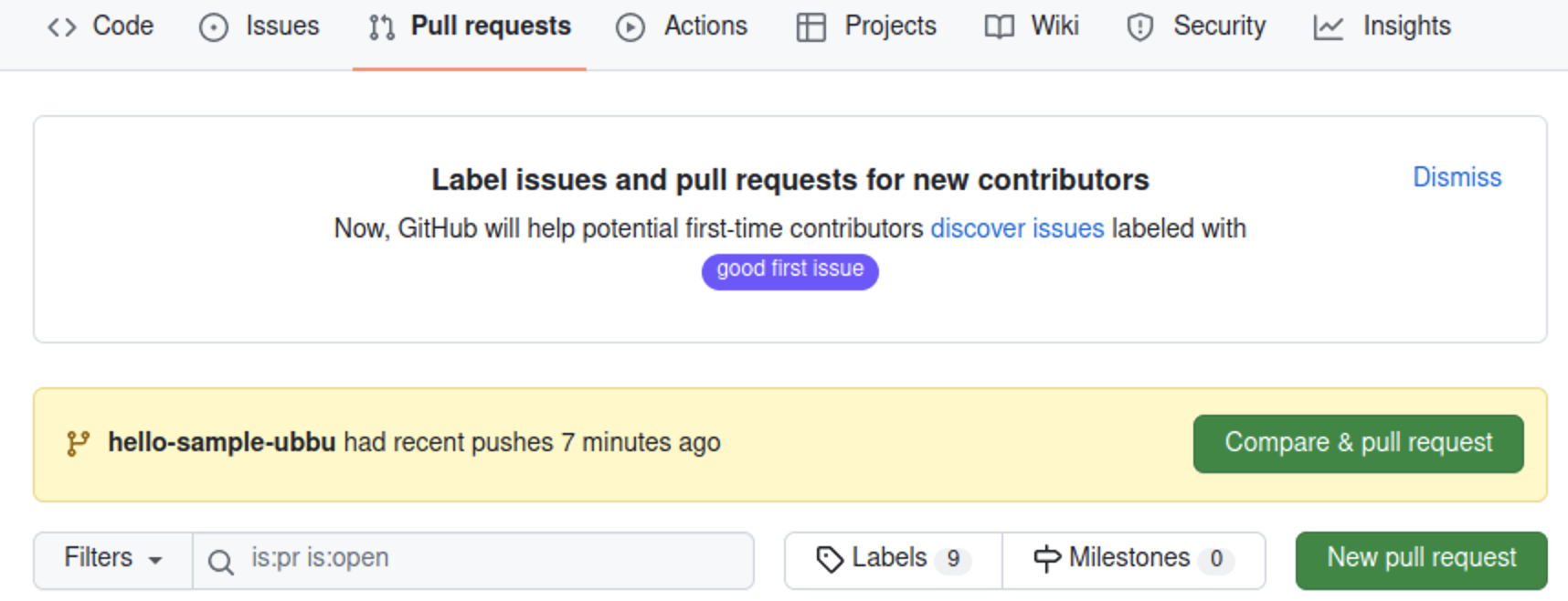1568x601 pixels.
Task: Dismiss the new contributors notice
Action: tap(1457, 177)
